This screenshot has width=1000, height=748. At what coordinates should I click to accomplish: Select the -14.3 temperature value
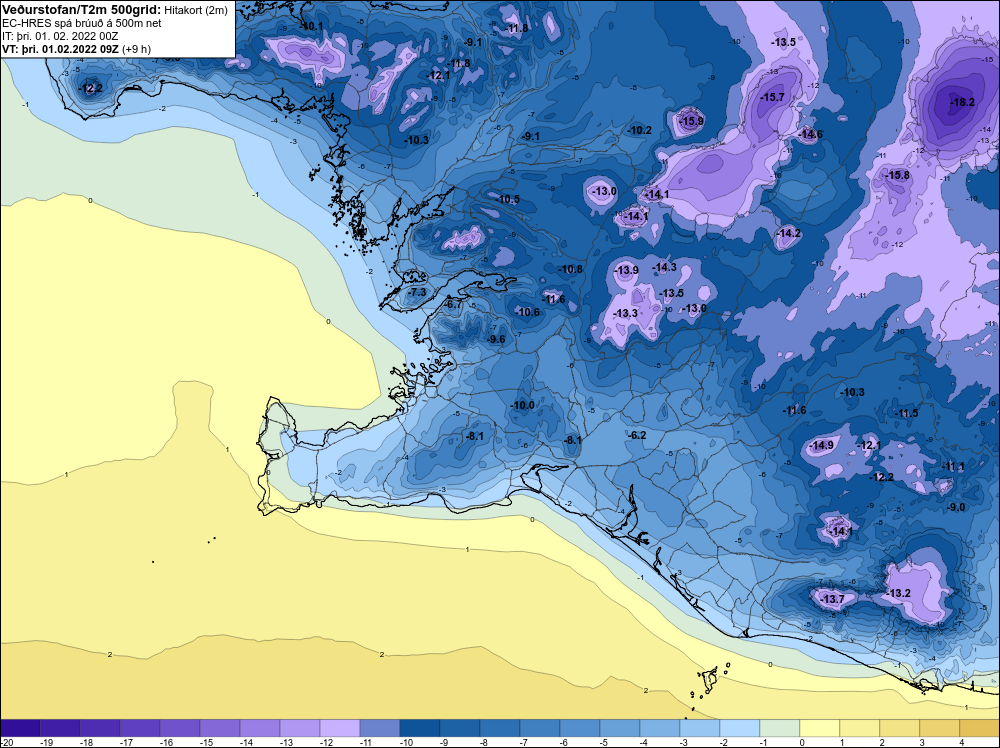tap(664, 267)
